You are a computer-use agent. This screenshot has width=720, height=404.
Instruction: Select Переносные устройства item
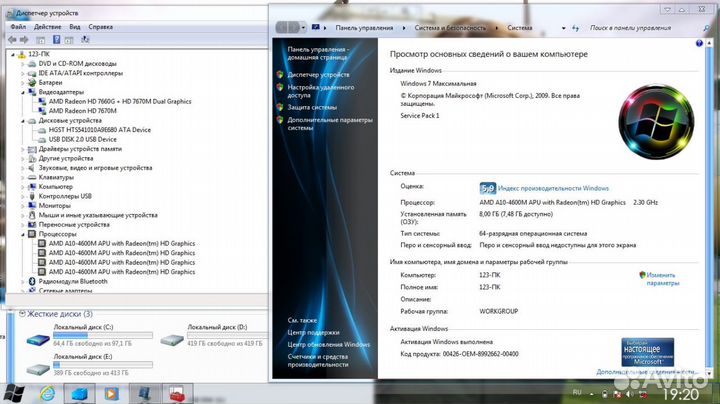tap(74, 224)
